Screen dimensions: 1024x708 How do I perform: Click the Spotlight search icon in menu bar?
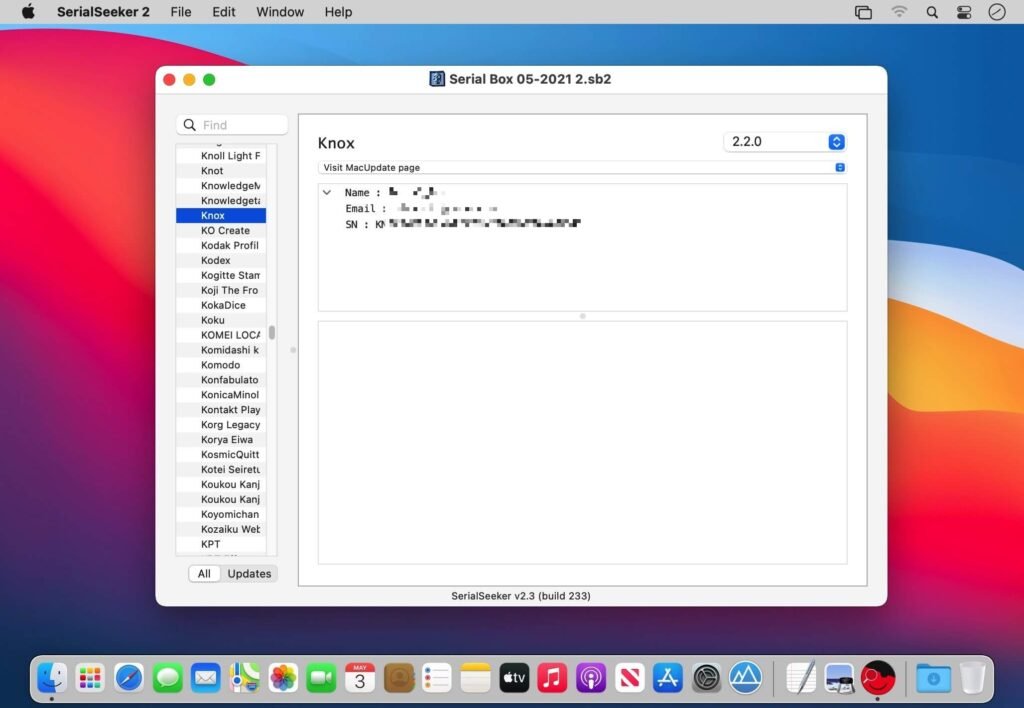click(x=931, y=12)
